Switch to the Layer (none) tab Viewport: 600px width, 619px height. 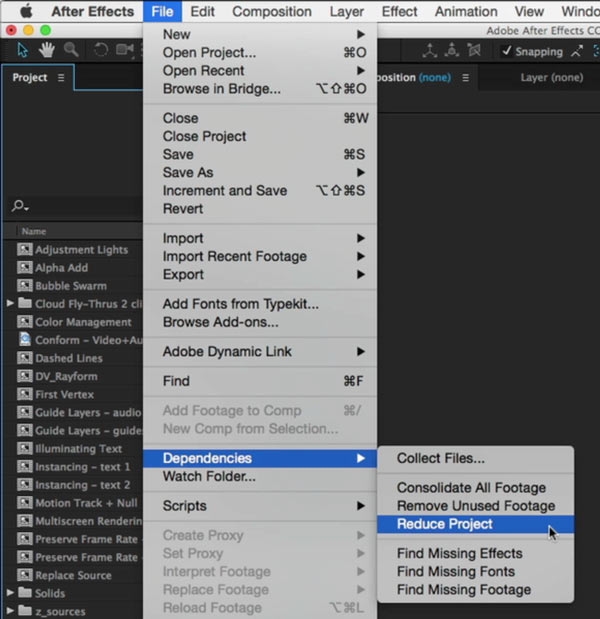tap(551, 78)
